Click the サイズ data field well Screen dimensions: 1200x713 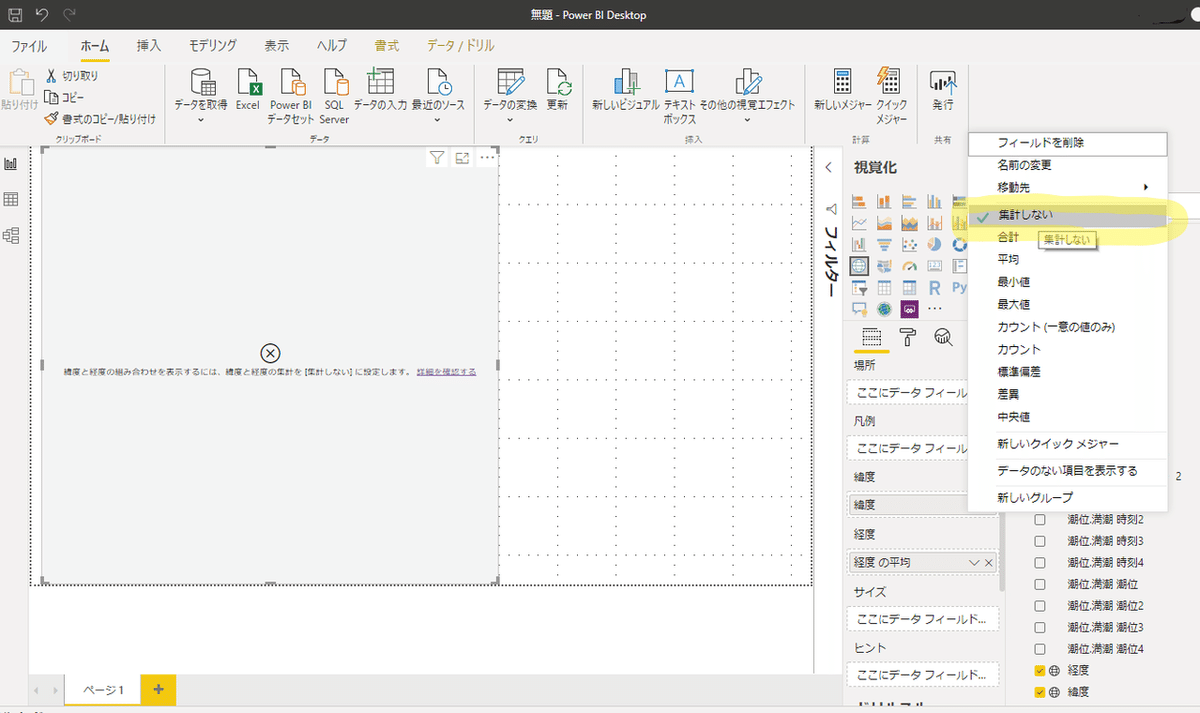pos(922,619)
